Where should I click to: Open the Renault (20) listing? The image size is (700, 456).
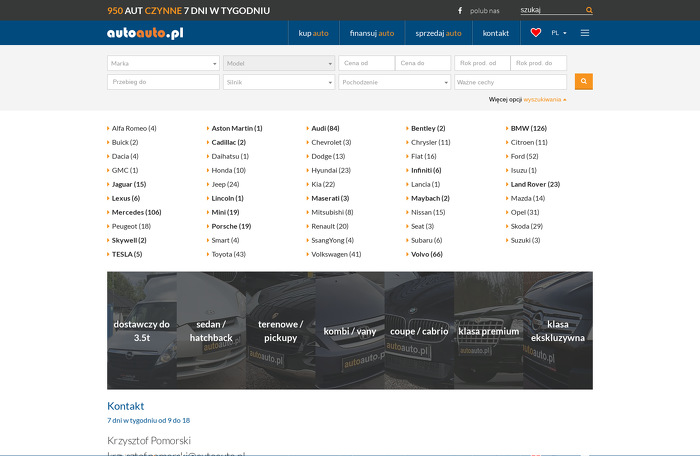click(329, 226)
